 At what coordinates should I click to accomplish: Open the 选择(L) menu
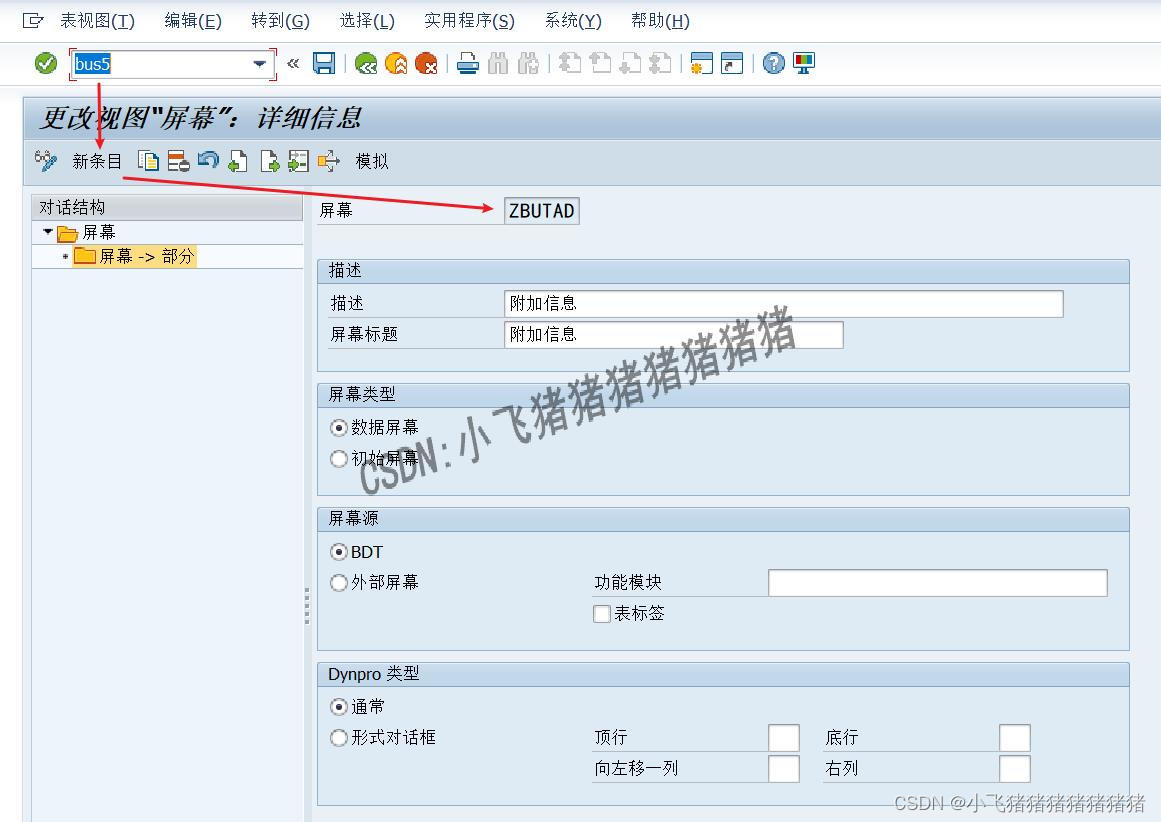367,21
